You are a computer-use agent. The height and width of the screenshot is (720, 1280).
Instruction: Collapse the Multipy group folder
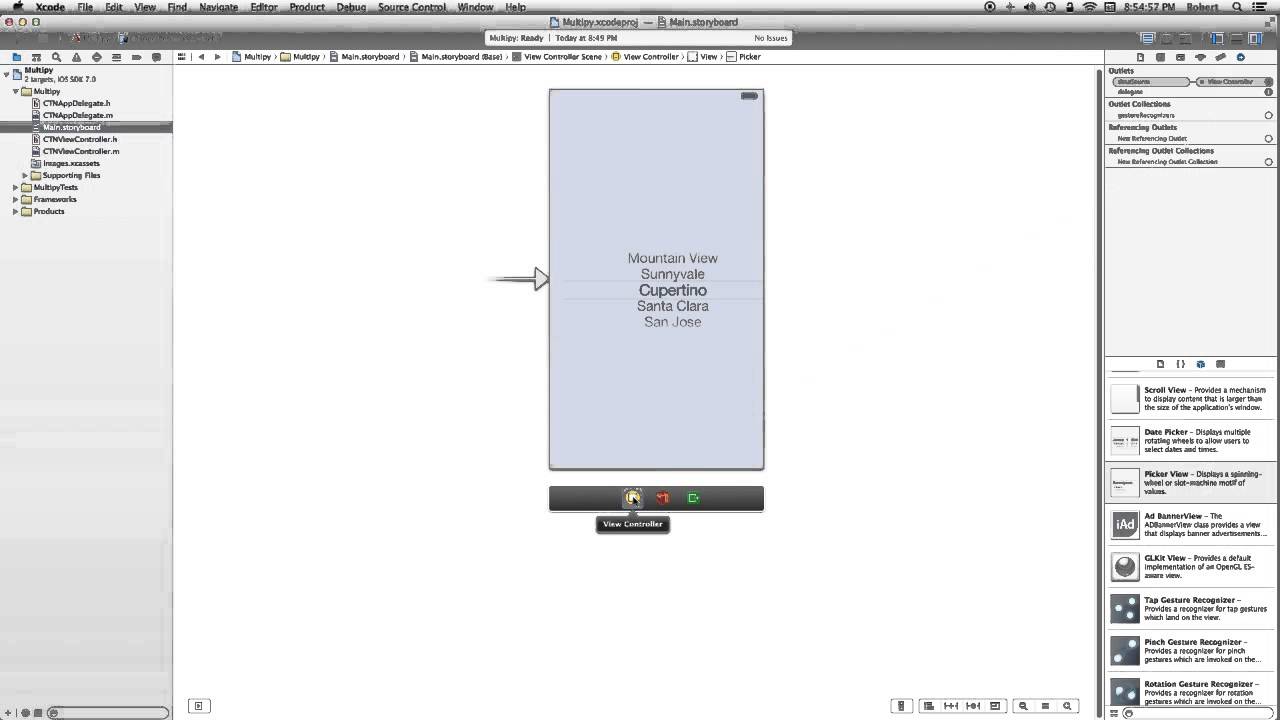click(x=16, y=91)
